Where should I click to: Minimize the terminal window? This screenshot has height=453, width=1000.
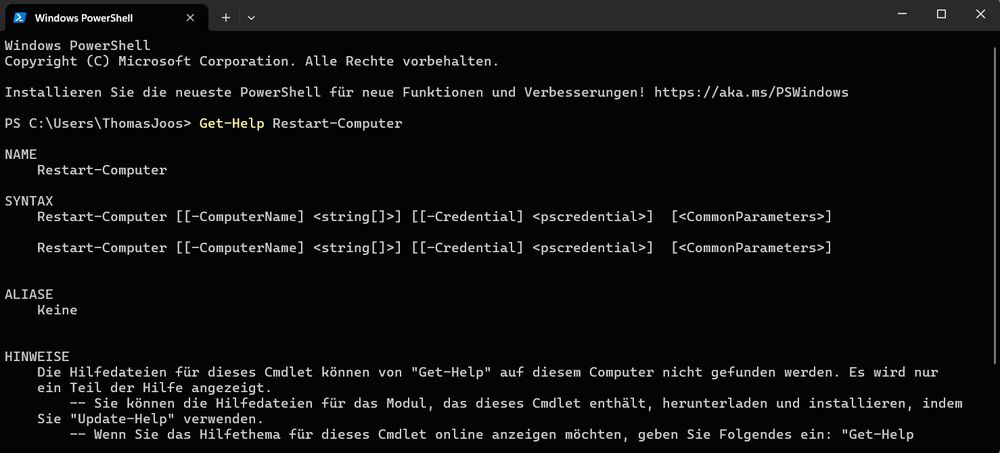tap(897, 14)
